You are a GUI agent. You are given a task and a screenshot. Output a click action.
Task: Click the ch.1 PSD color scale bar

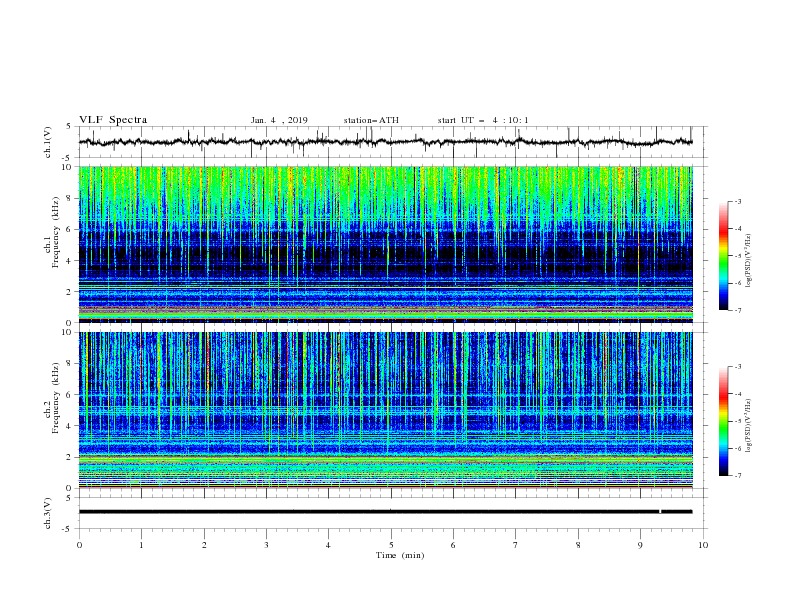(723, 256)
